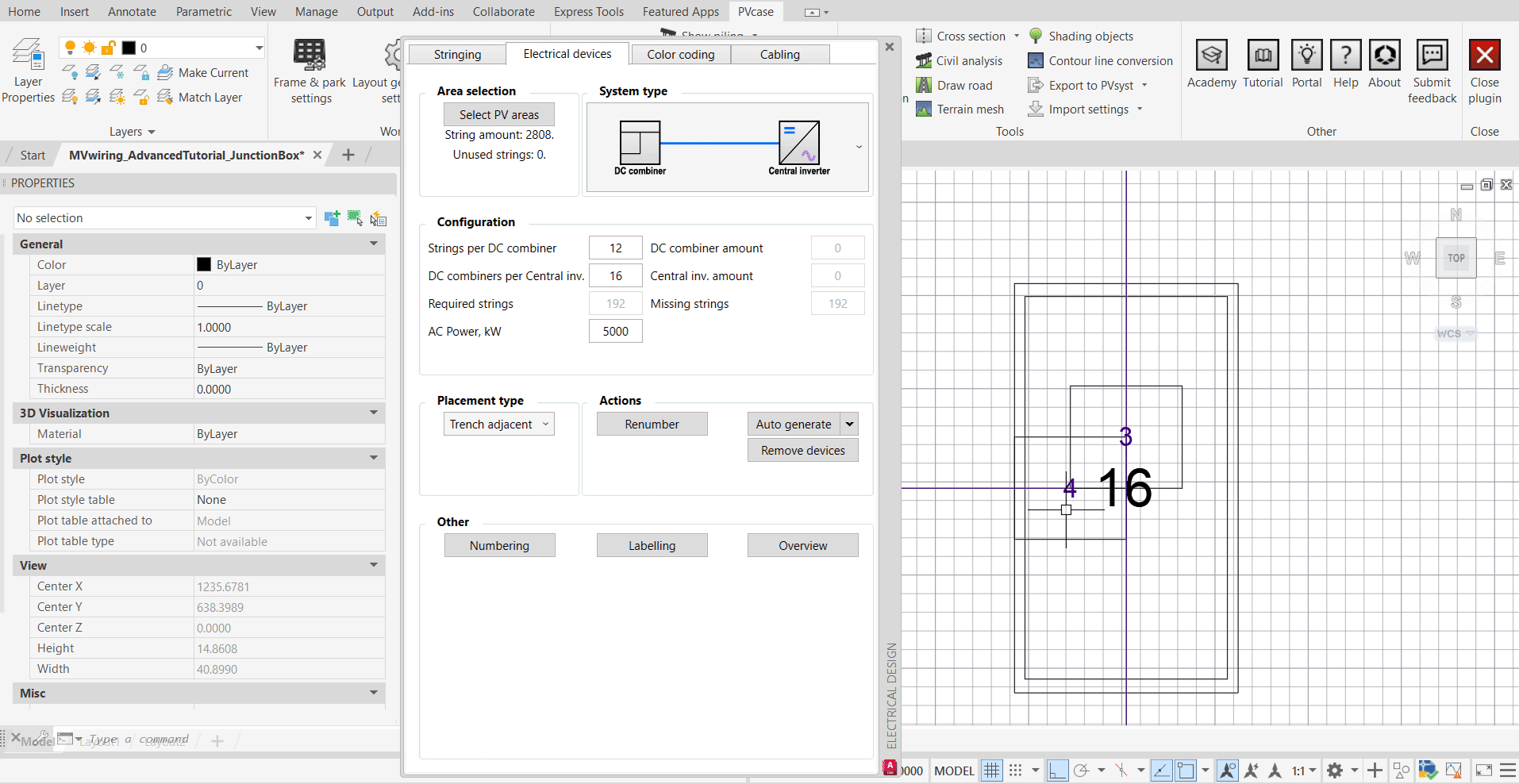Open the Trench adjacent placement dropdown
The image size is (1519, 784).
point(499,425)
